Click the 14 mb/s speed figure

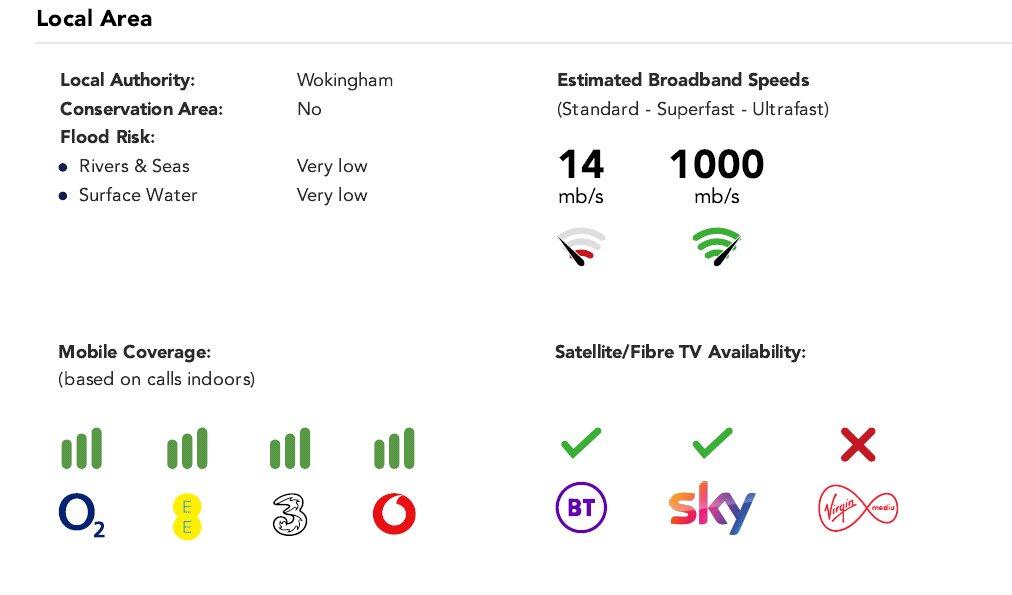[581, 165]
